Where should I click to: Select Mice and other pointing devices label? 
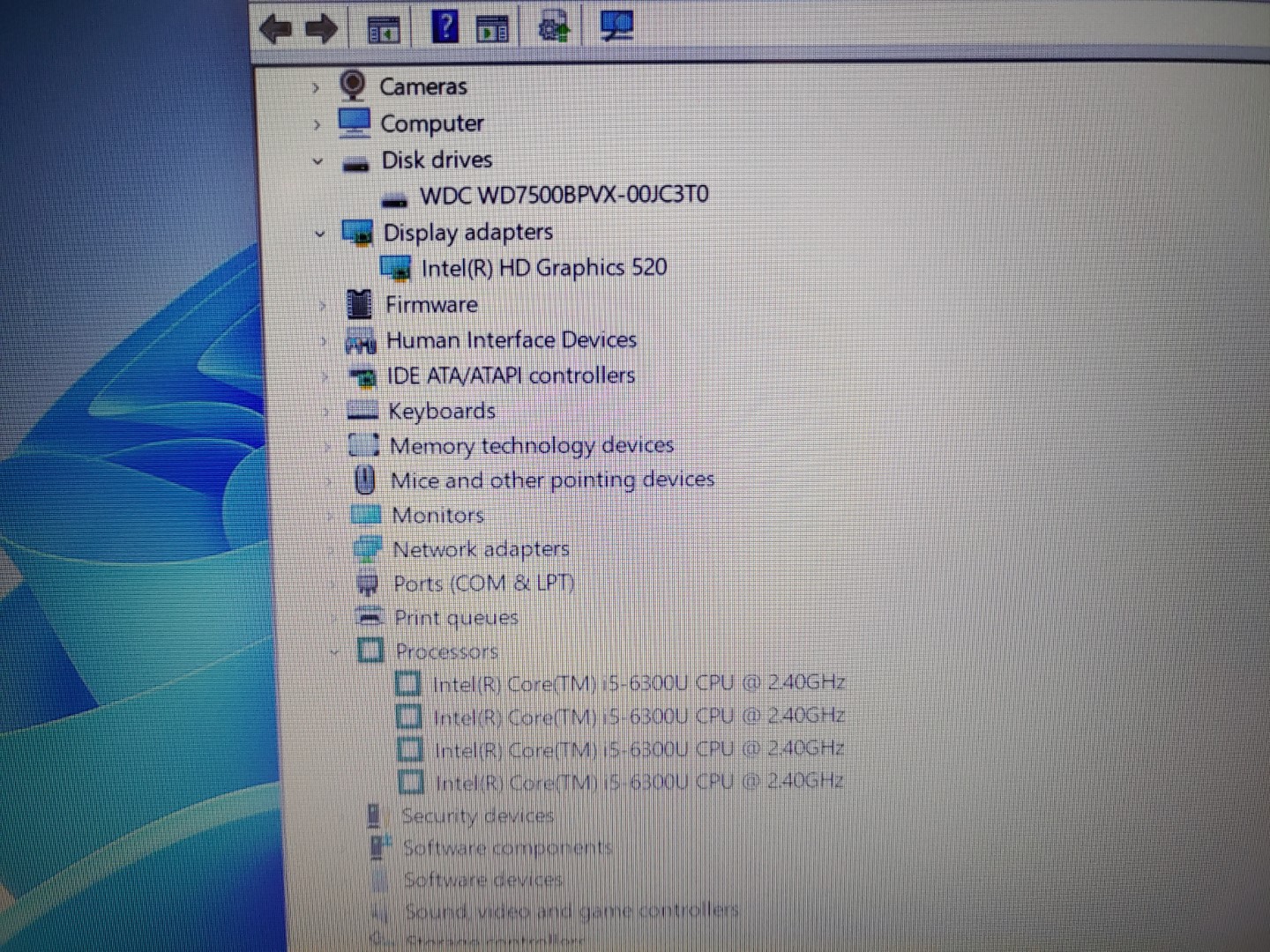(x=553, y=480)
